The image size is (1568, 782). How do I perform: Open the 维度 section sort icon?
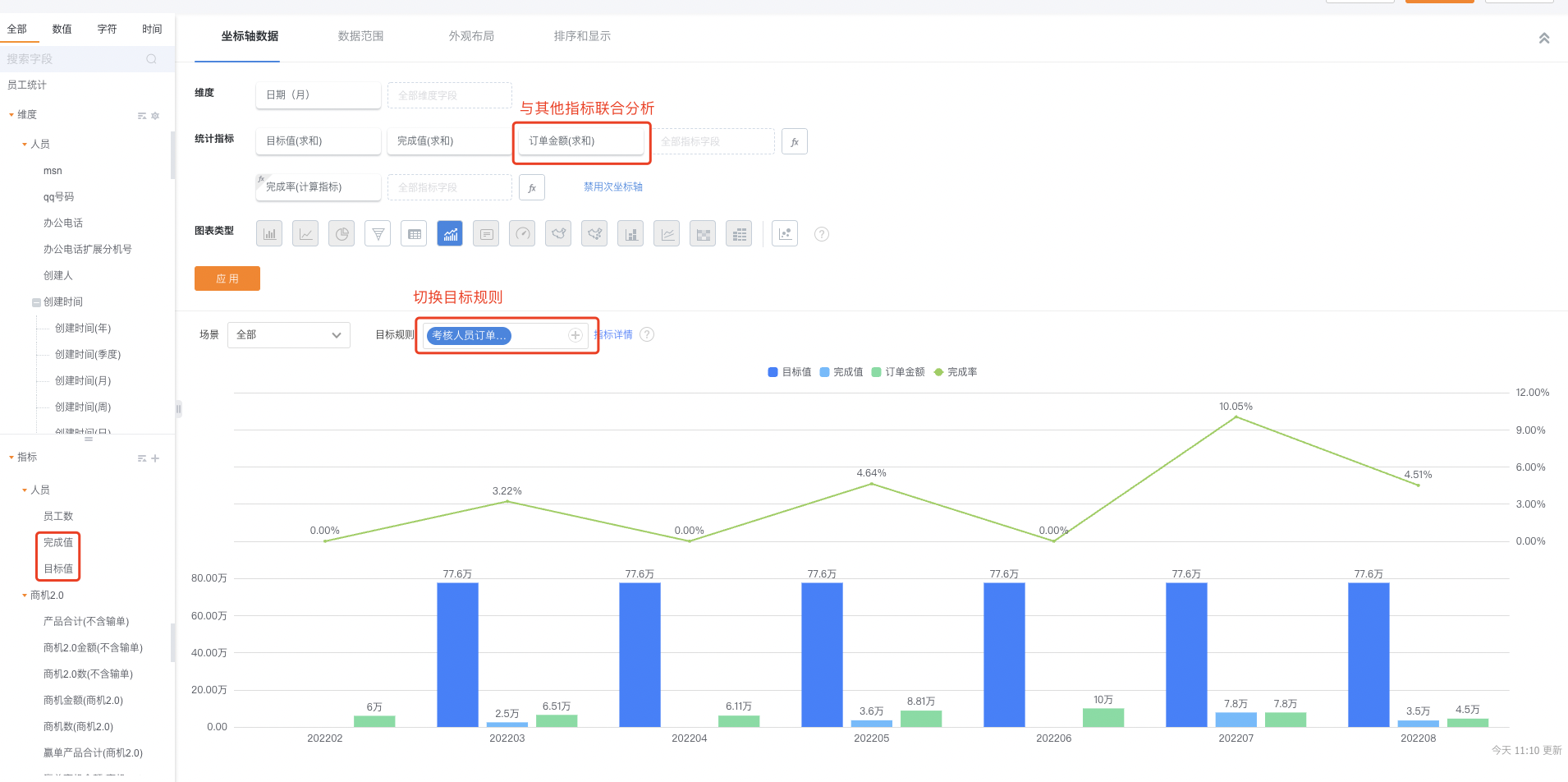[x=142, y=116]
